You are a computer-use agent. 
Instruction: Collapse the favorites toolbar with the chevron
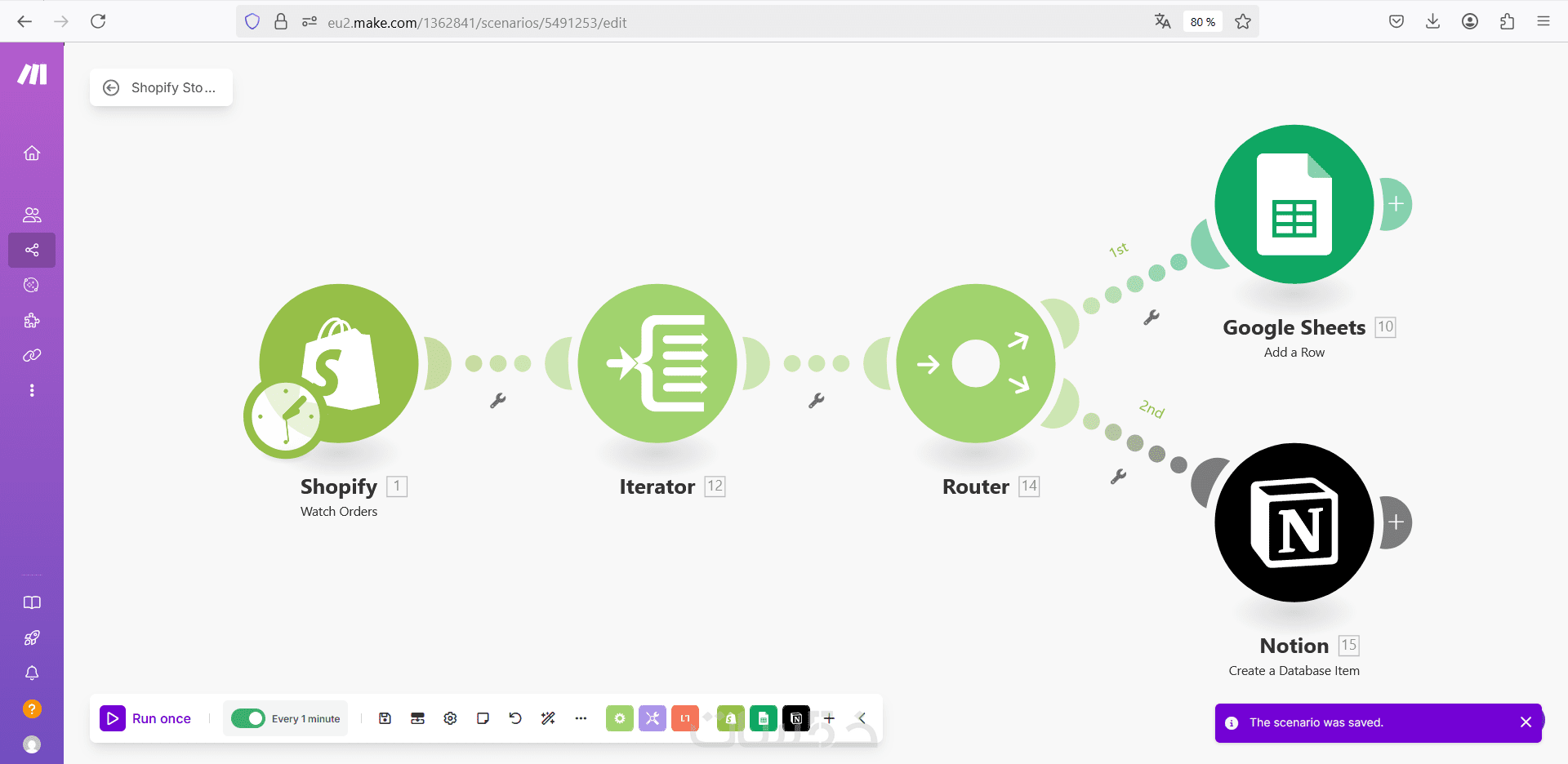pyautogui.click(x=862, y=718)
